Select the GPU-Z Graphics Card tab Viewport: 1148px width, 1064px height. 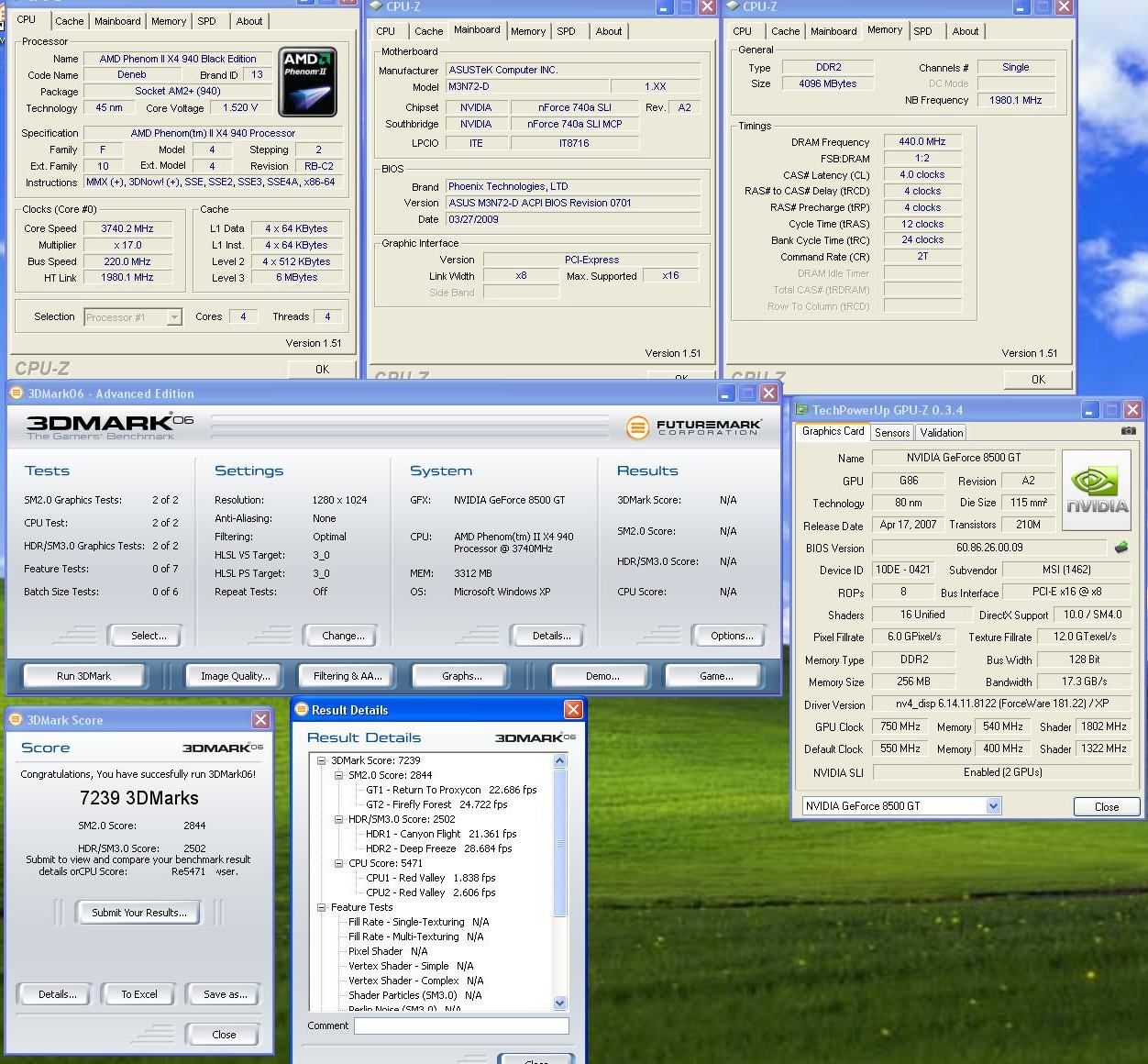[833, 431]
